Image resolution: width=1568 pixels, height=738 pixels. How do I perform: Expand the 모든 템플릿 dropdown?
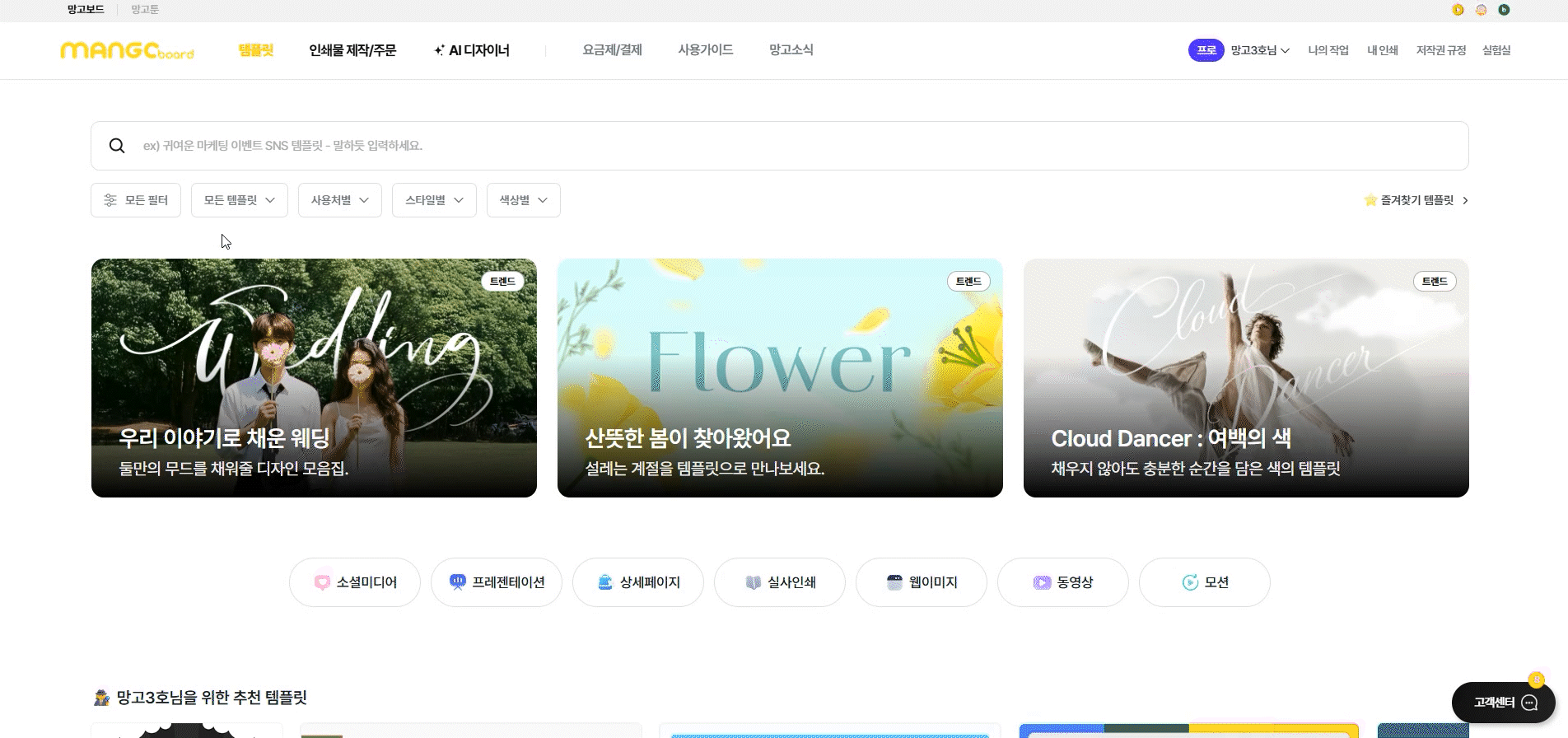tap(240, 200)
